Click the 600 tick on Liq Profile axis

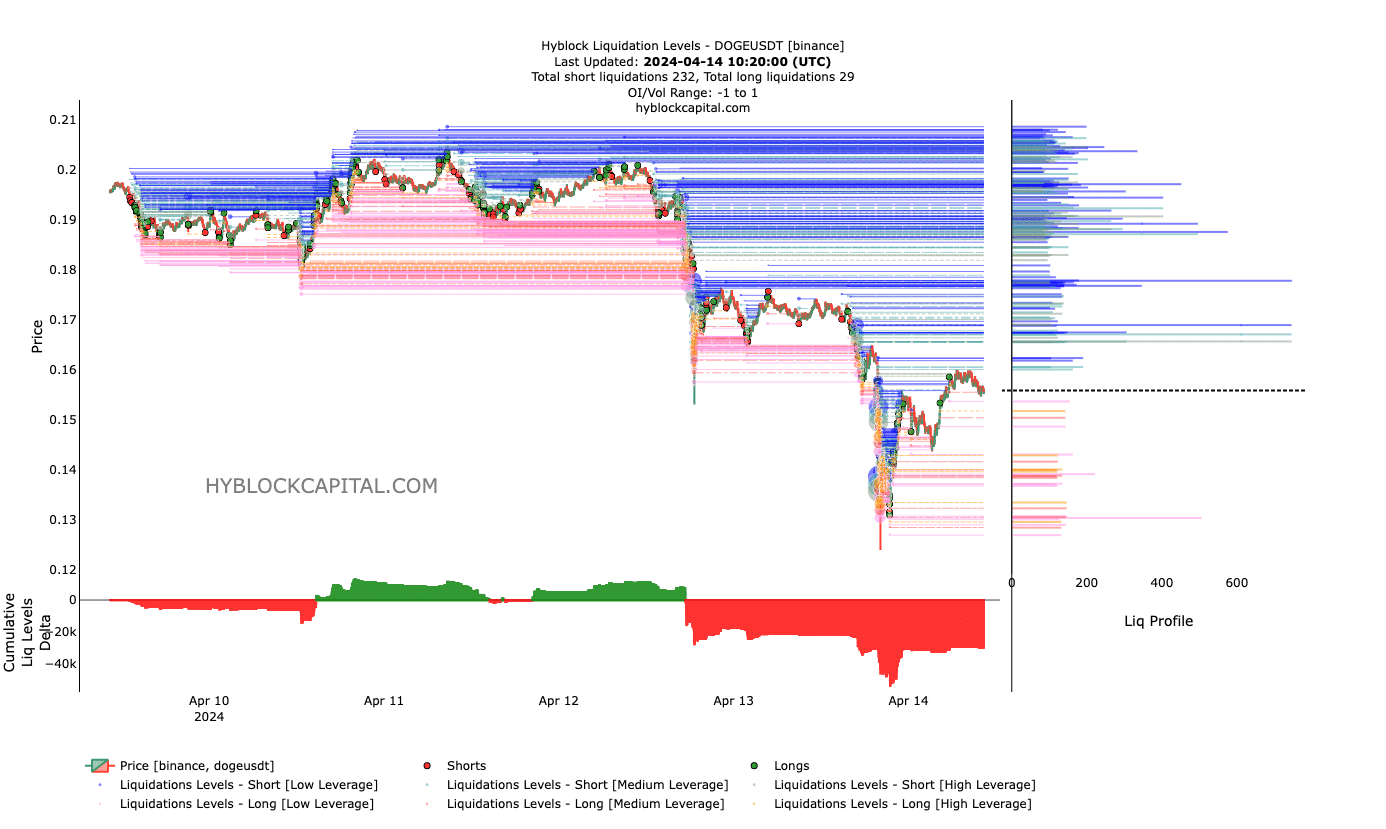[1237, 583]
